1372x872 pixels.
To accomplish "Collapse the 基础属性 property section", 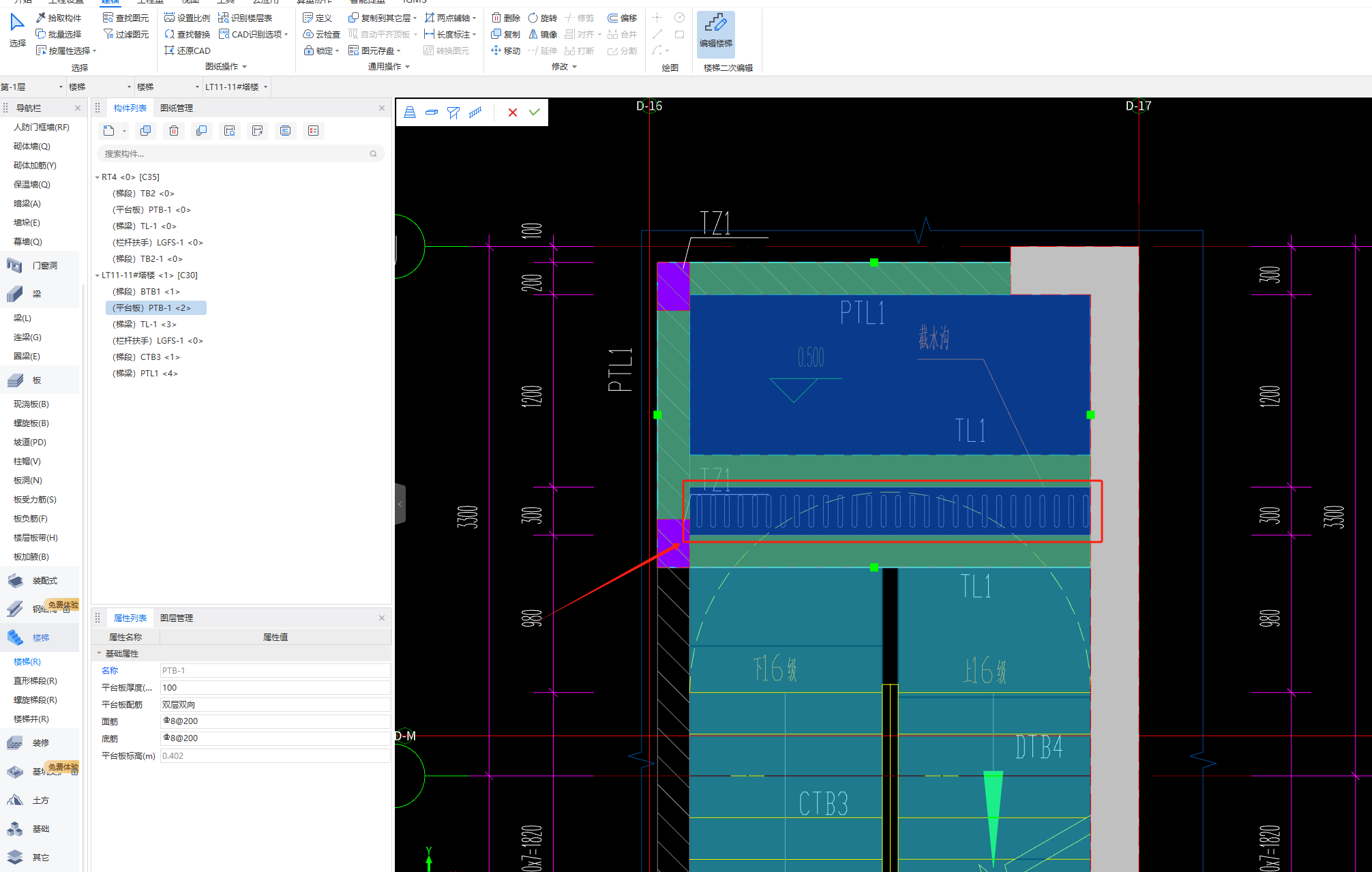I will [x=99, y=653].
